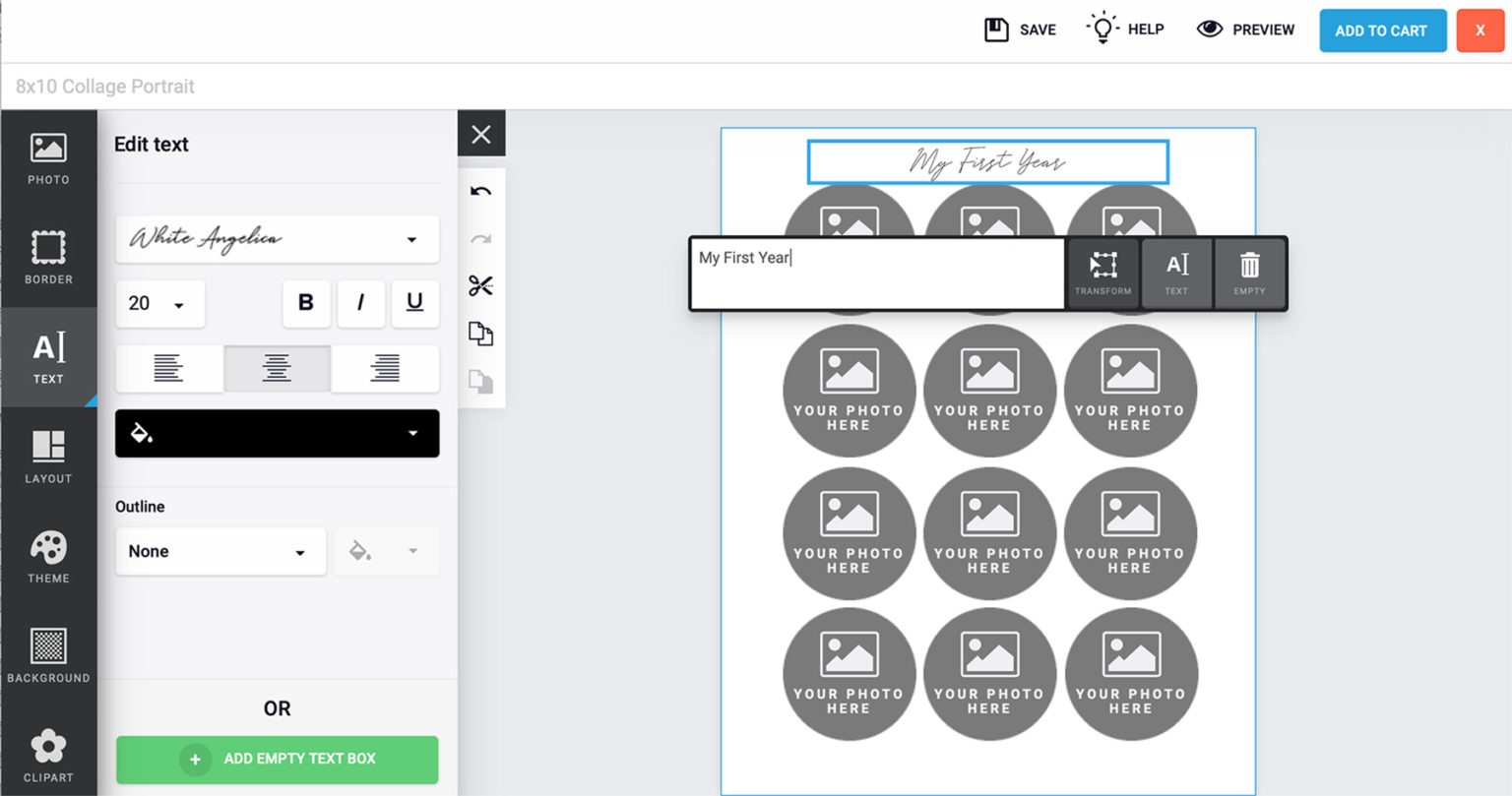Toggle underline text formatting
The height and width of the screenshot is (796, 1512).
click(x=414, y=303)
